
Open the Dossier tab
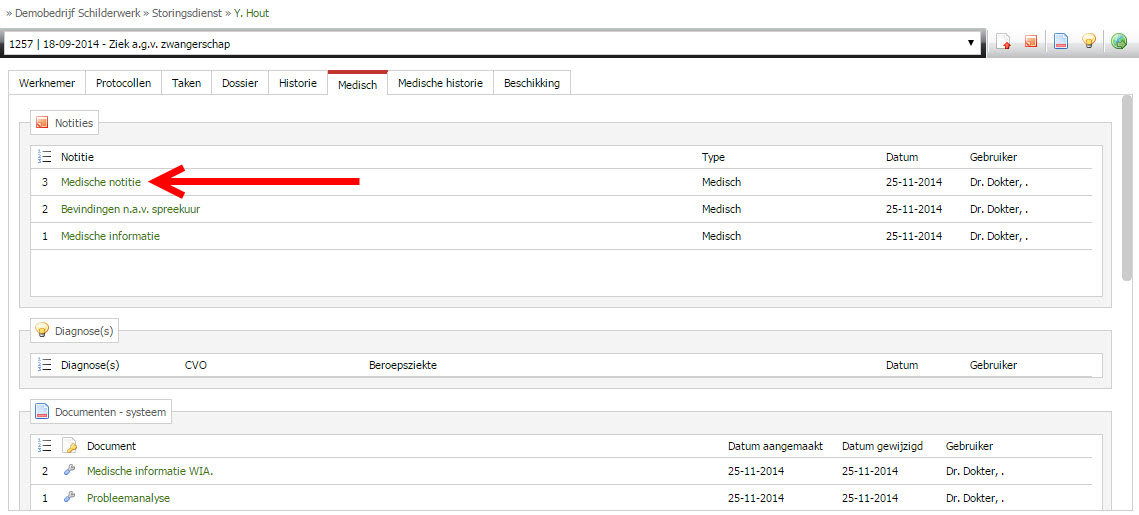pyautogui.click(x=239, y=83)
